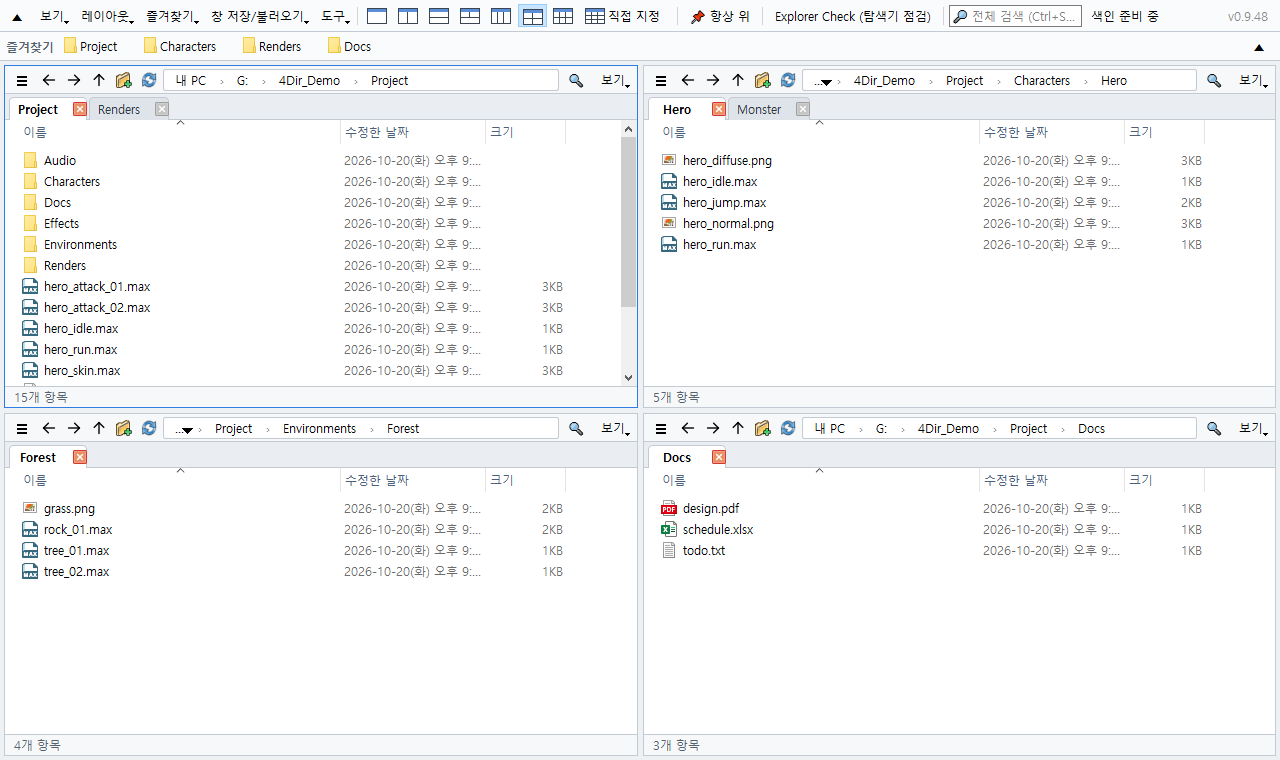The image size is (1280, 760).
Task: Close the Docs tab
Action: point(718,457)
